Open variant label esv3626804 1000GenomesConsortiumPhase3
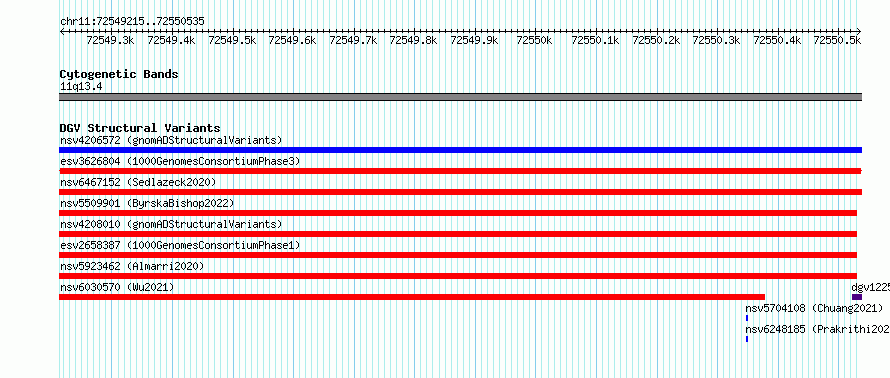Image resolution: width=890 pixels, height=378 pixels. pyautogui.click(x=180, y=161)
